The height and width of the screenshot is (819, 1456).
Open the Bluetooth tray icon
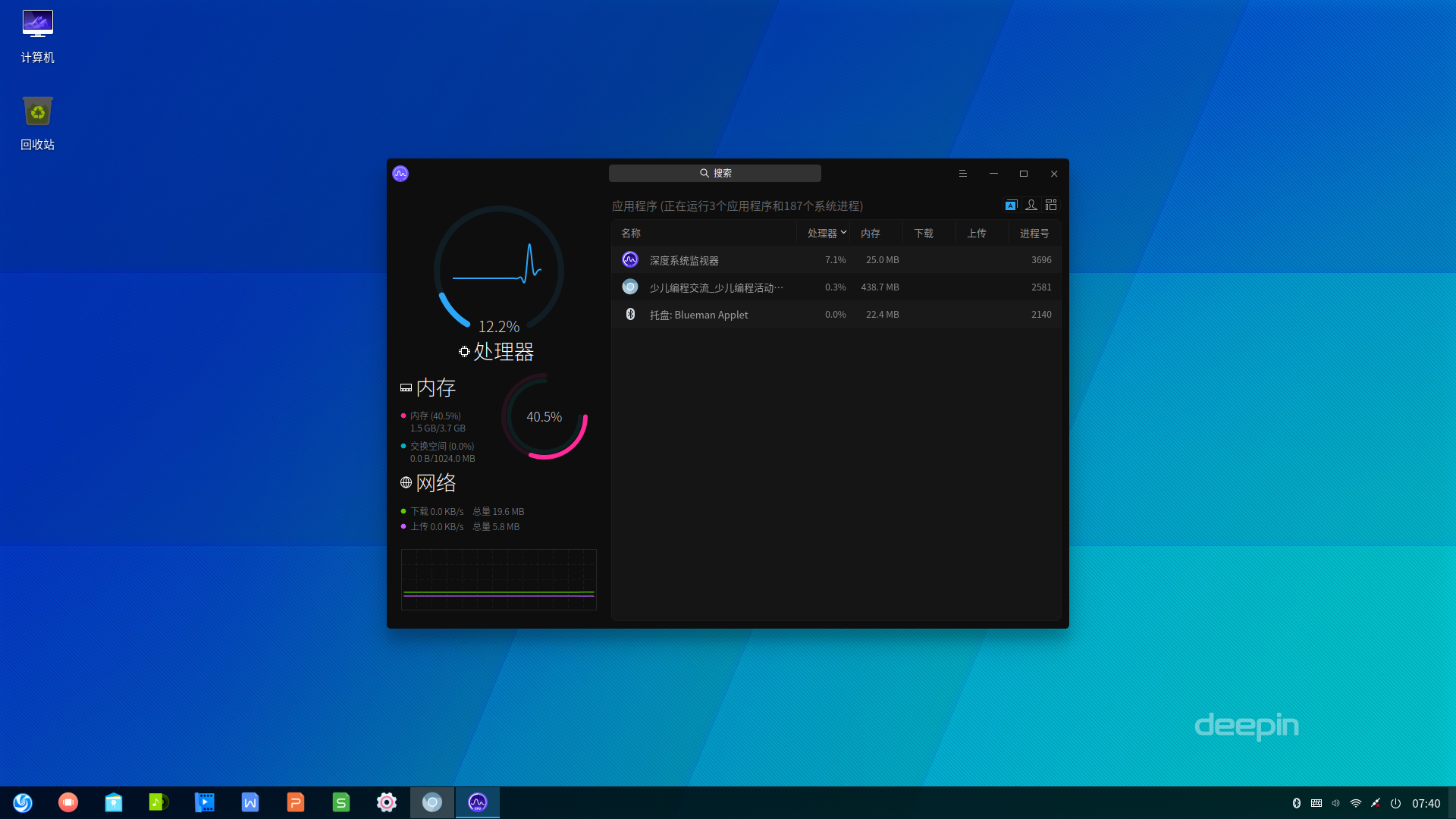(1297, 803)
